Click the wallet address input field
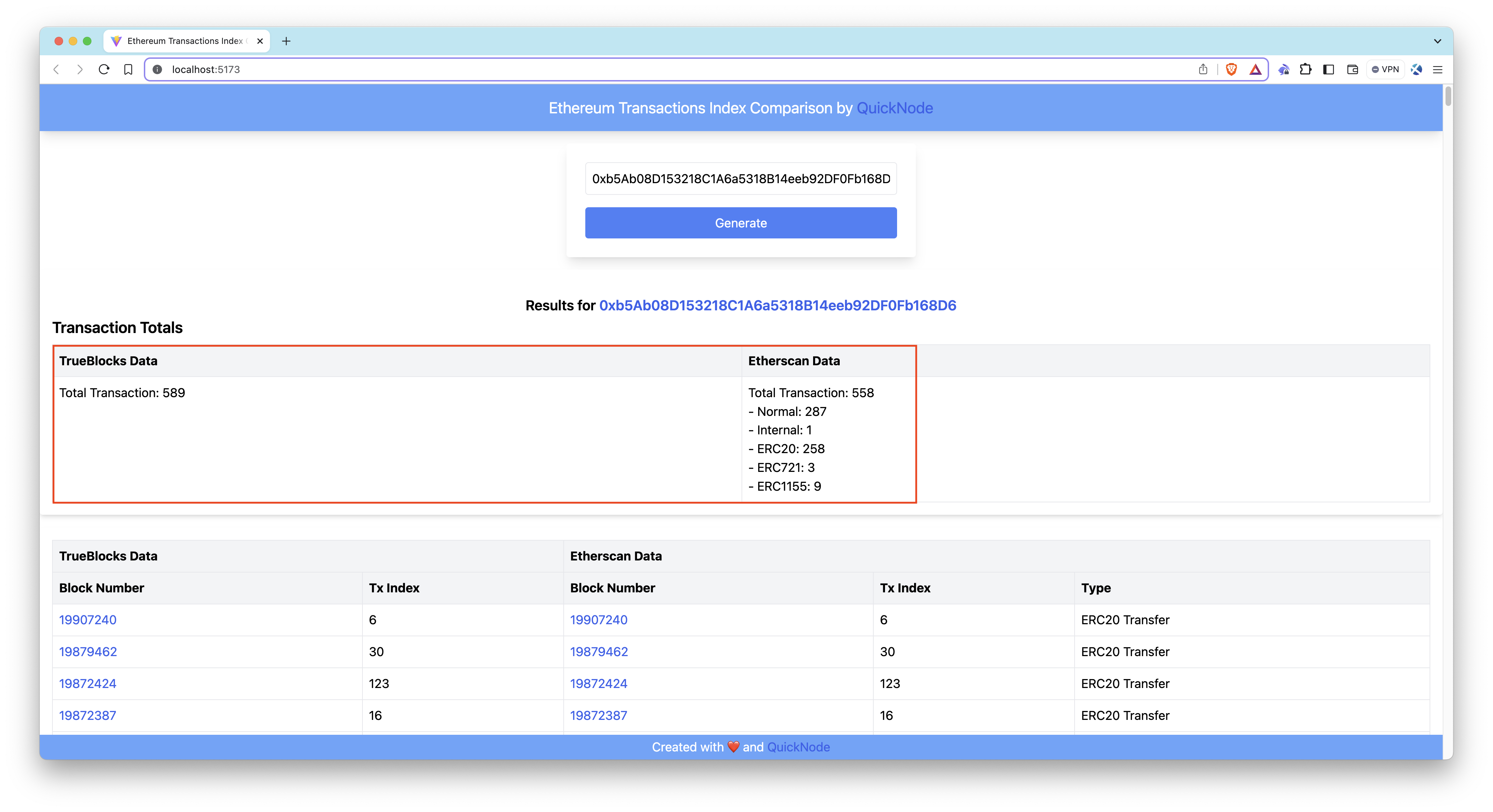The width and height of the screenshot is (1493, 812). point(741,179)
